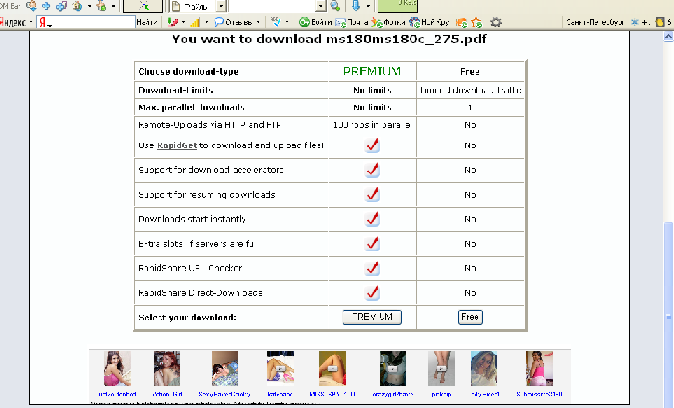Screen dimensions: 674x408
Task: Click the globe download toolbar icon
Action: [31, 6]
